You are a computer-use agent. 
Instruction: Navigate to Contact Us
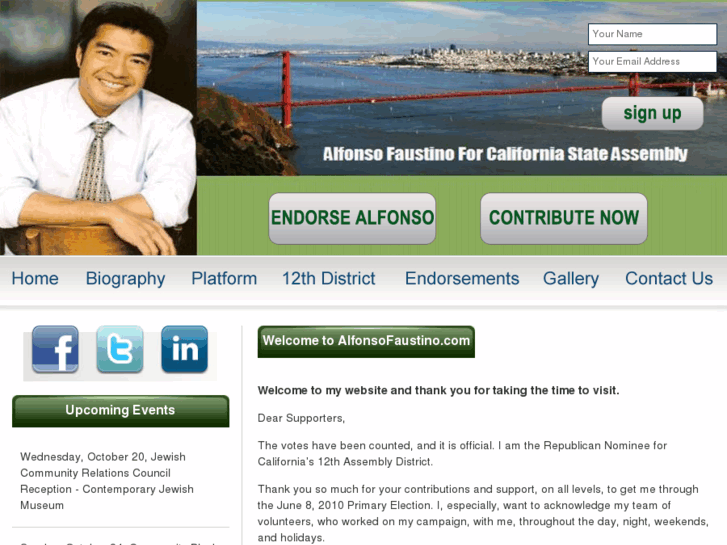[669, 279]
